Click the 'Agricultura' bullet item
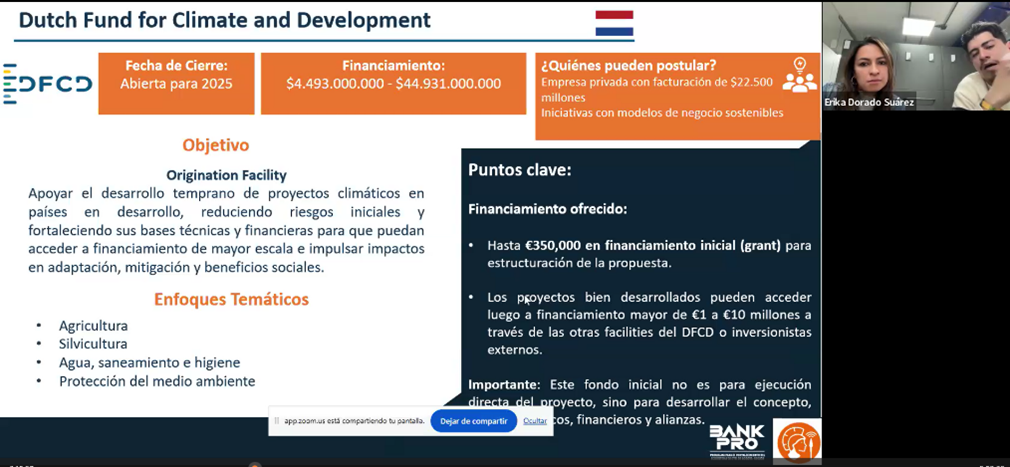 tap(93, 326)
